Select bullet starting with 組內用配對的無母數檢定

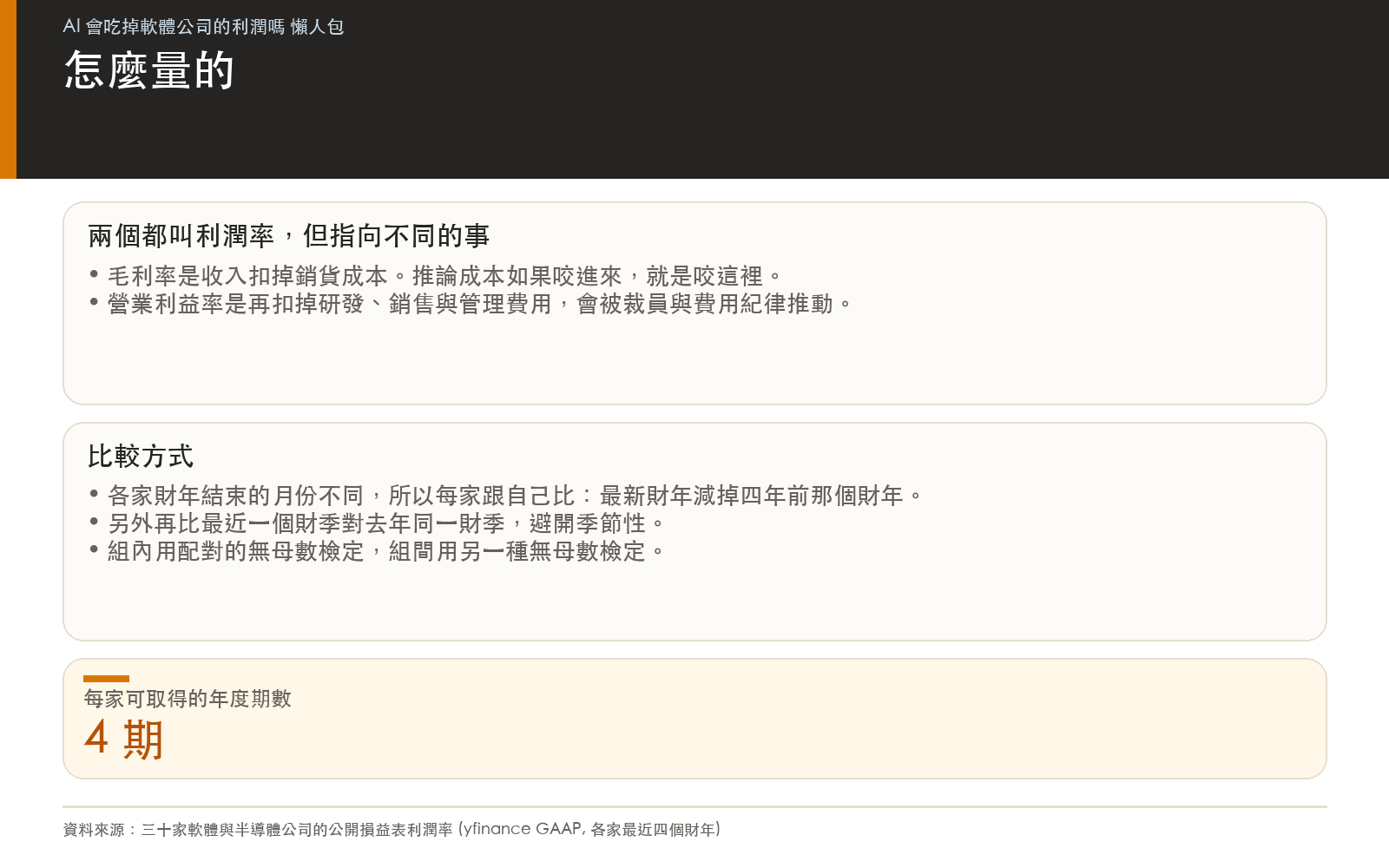click(x=377, y=551)
